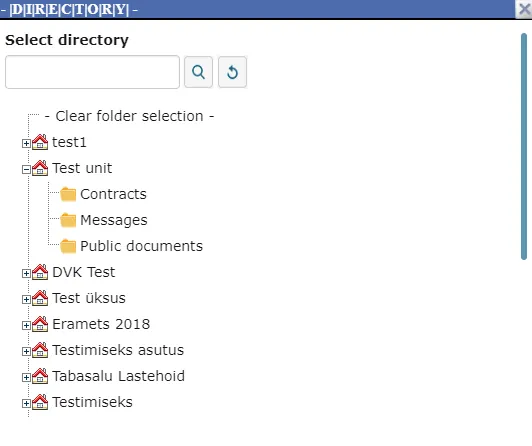Click the house icon beside Eramets 2018
The width and height of the screenshot is (532, 446).
pyautogui.click(x=40, y=324)
